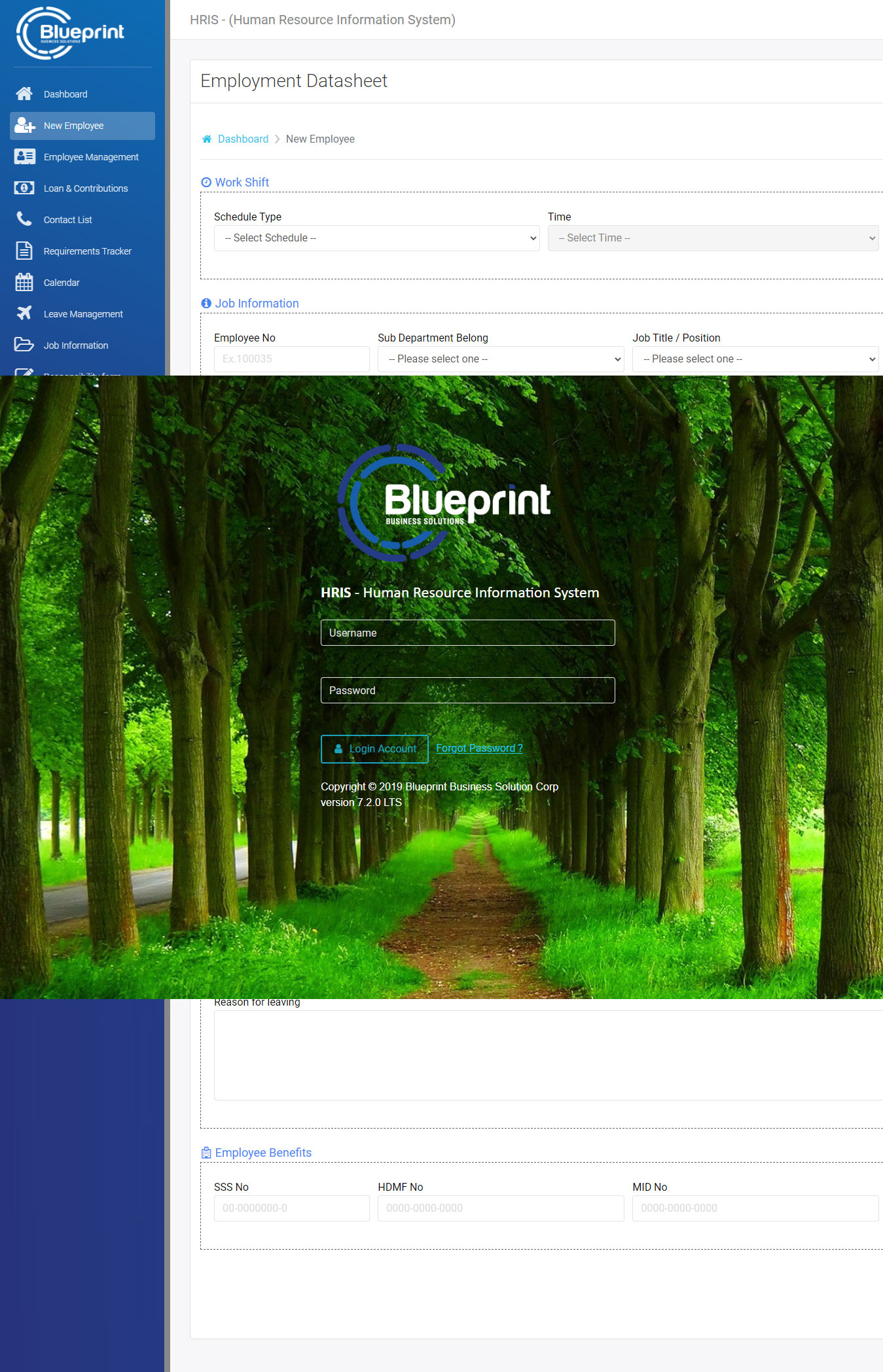Image resolution: width=883 pixels, height=1372 pixels.
Task: Click the Requirements Tracker document icon
Action: (24, 251)
